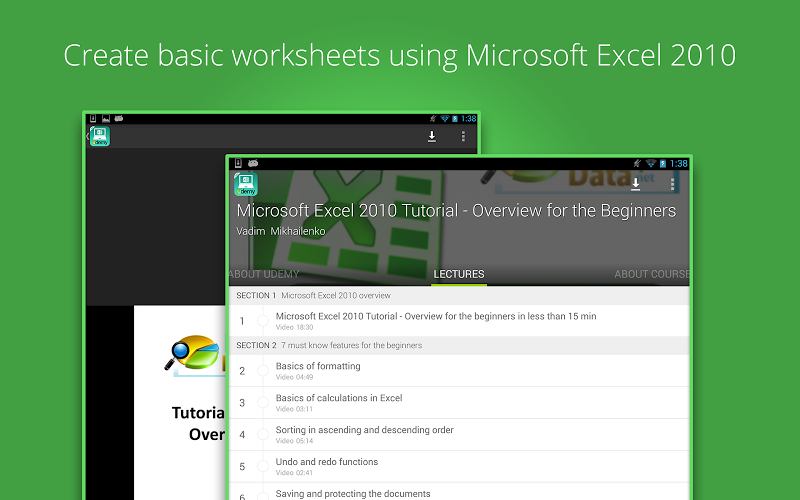Toggle completion circle for Sorting in ascending order lecture

click(x=263, y=435)
